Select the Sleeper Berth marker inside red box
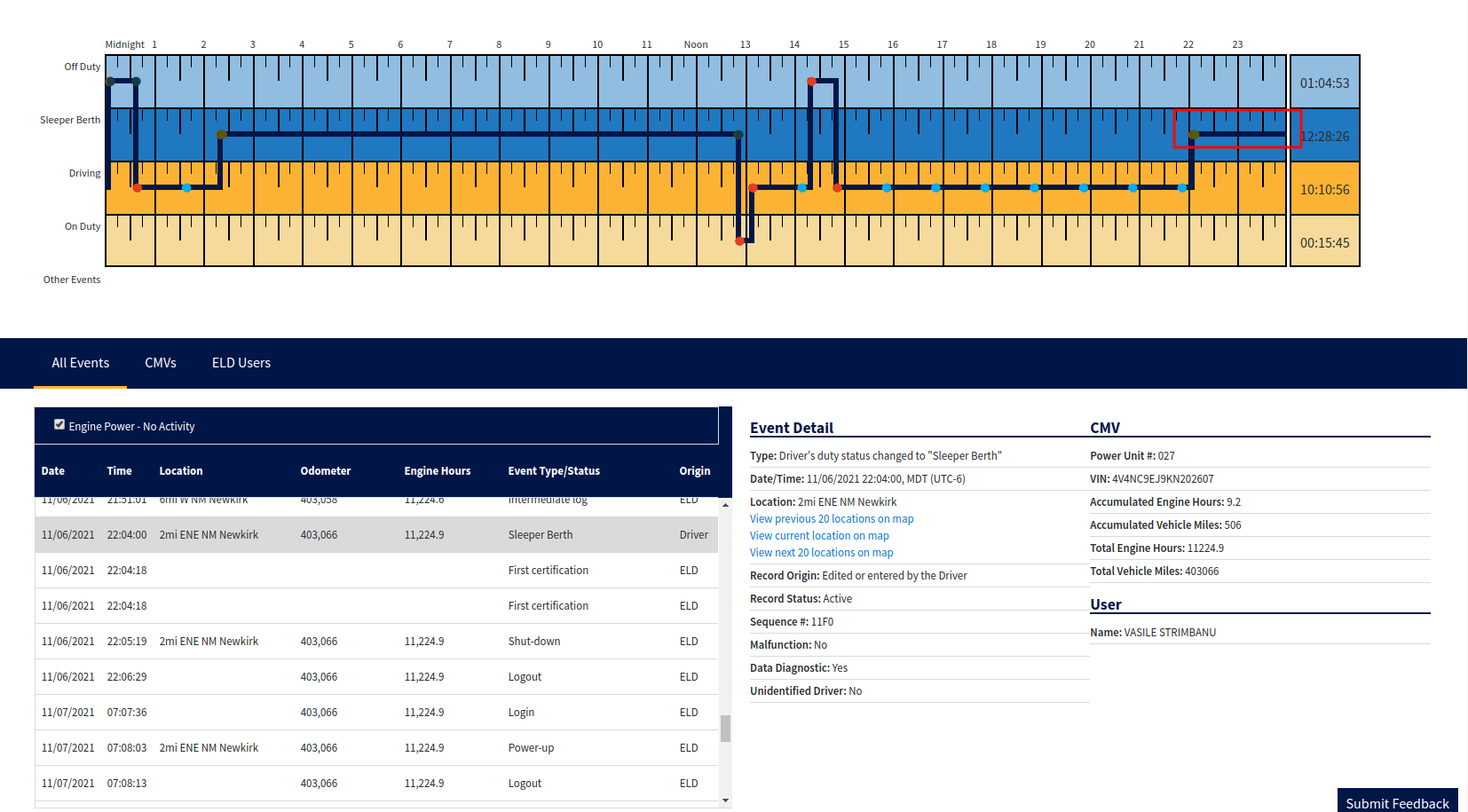Viewport: 1468px width, 812px height. [x=1194, y=135]
